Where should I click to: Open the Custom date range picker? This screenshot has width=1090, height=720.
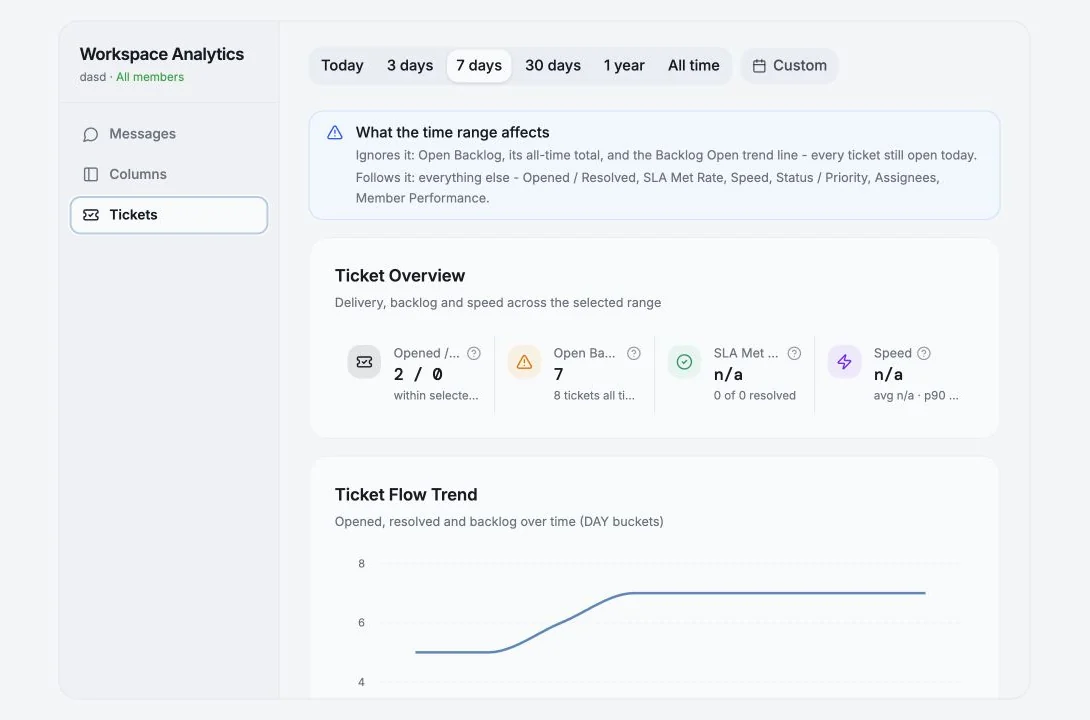(789, 65)
